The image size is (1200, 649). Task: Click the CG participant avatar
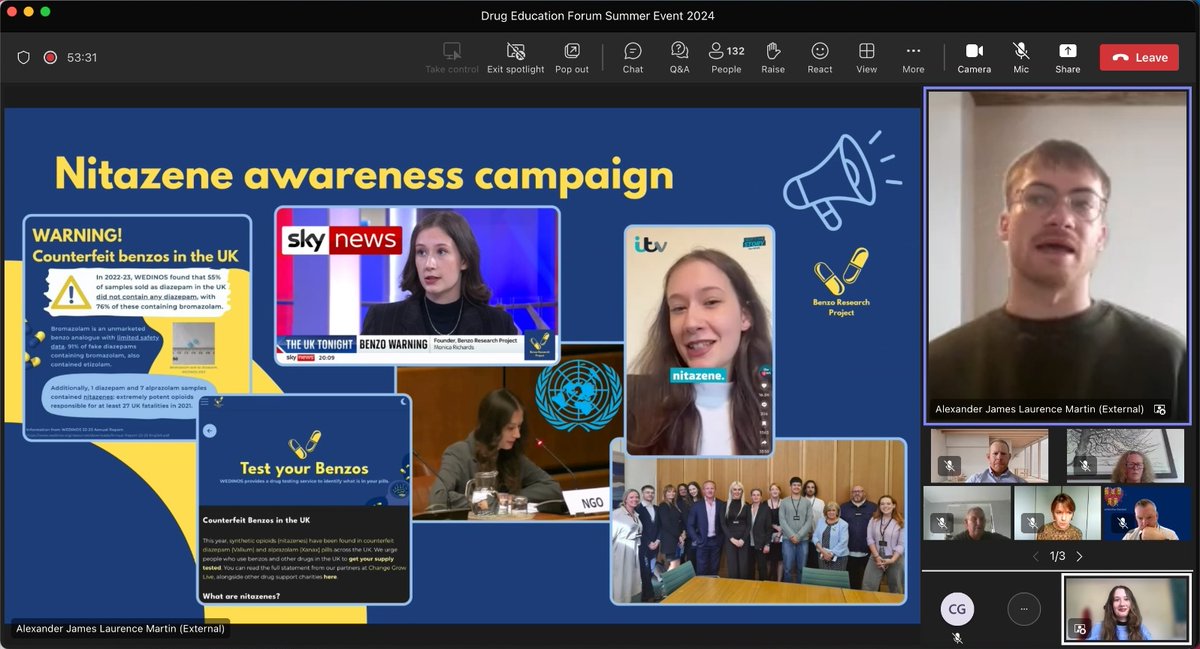[x=957, y=607]
